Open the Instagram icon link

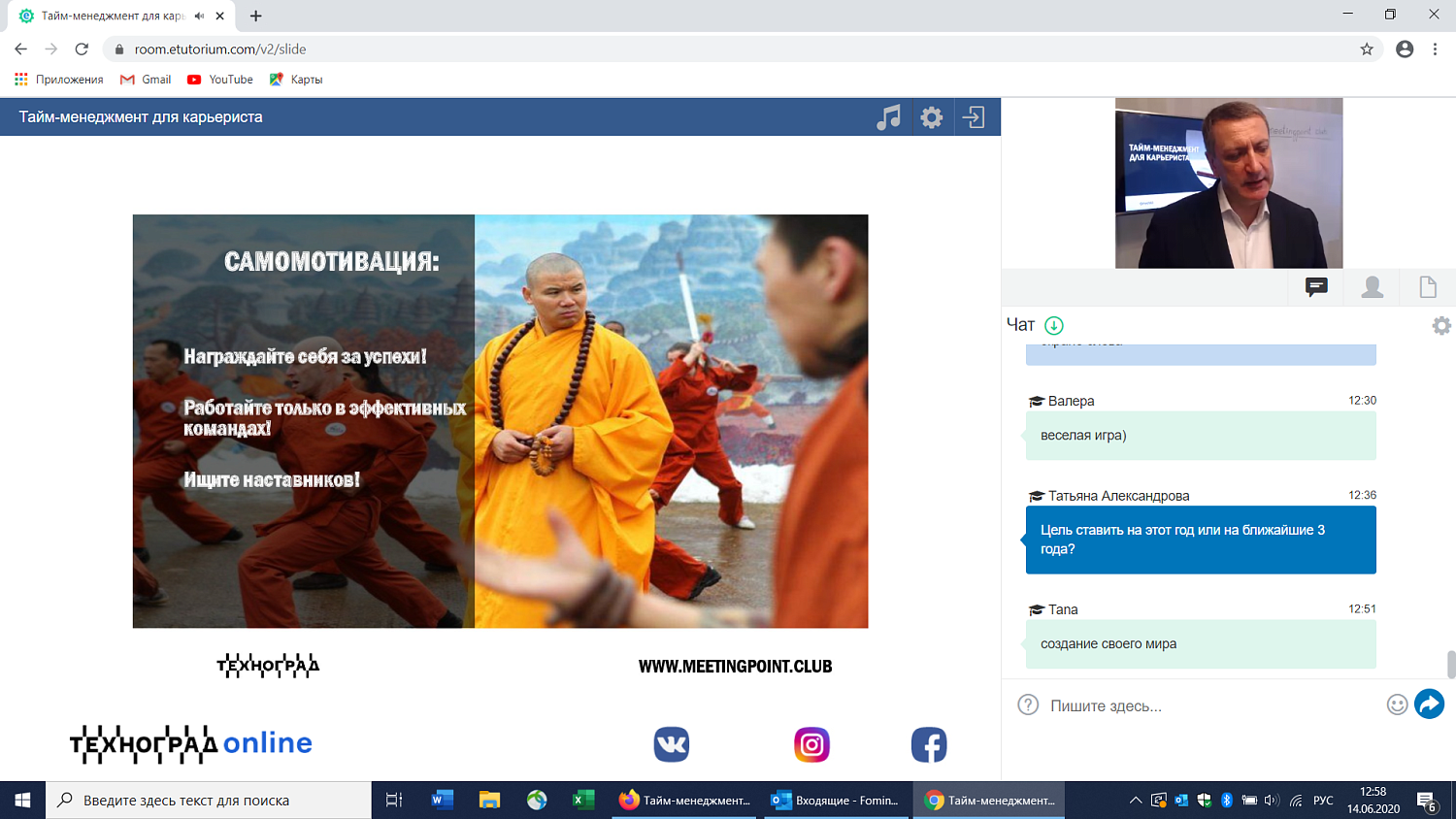coord(811,744)
